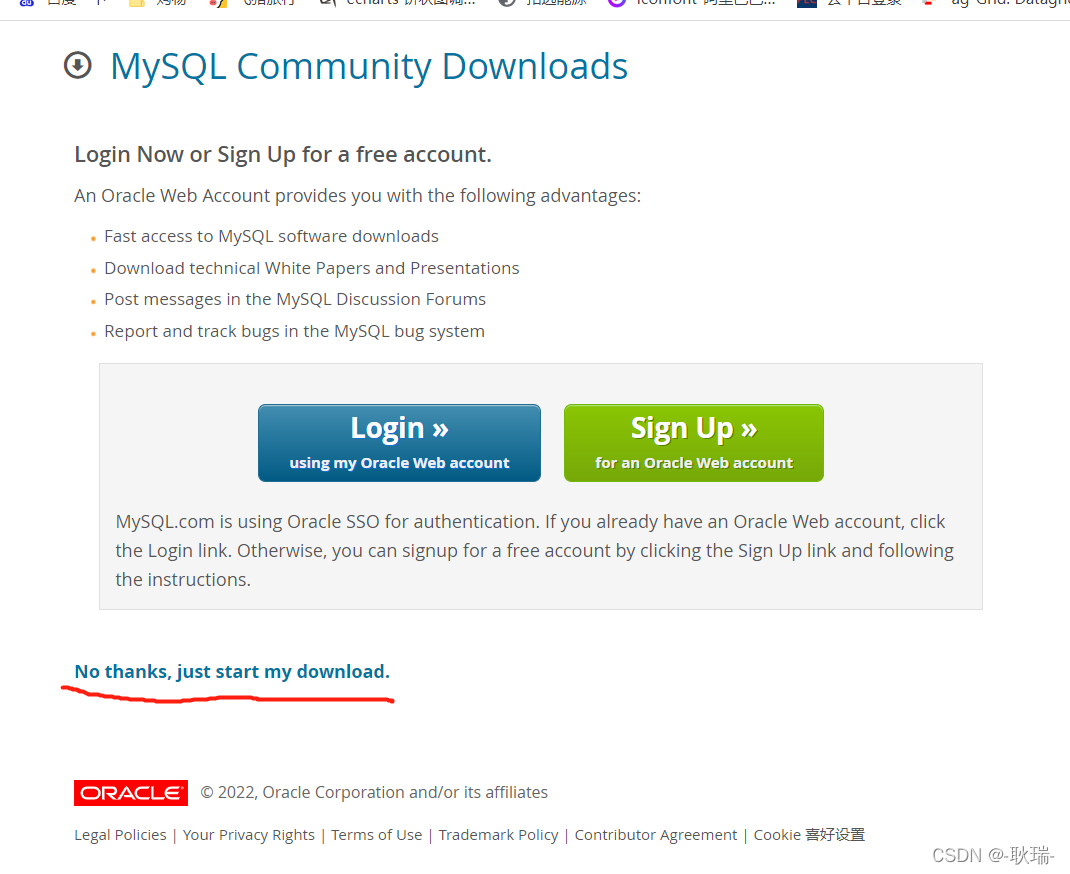Open the Terms of Use link
Viewport: 1070px width, 874px height.
[377, 835]
